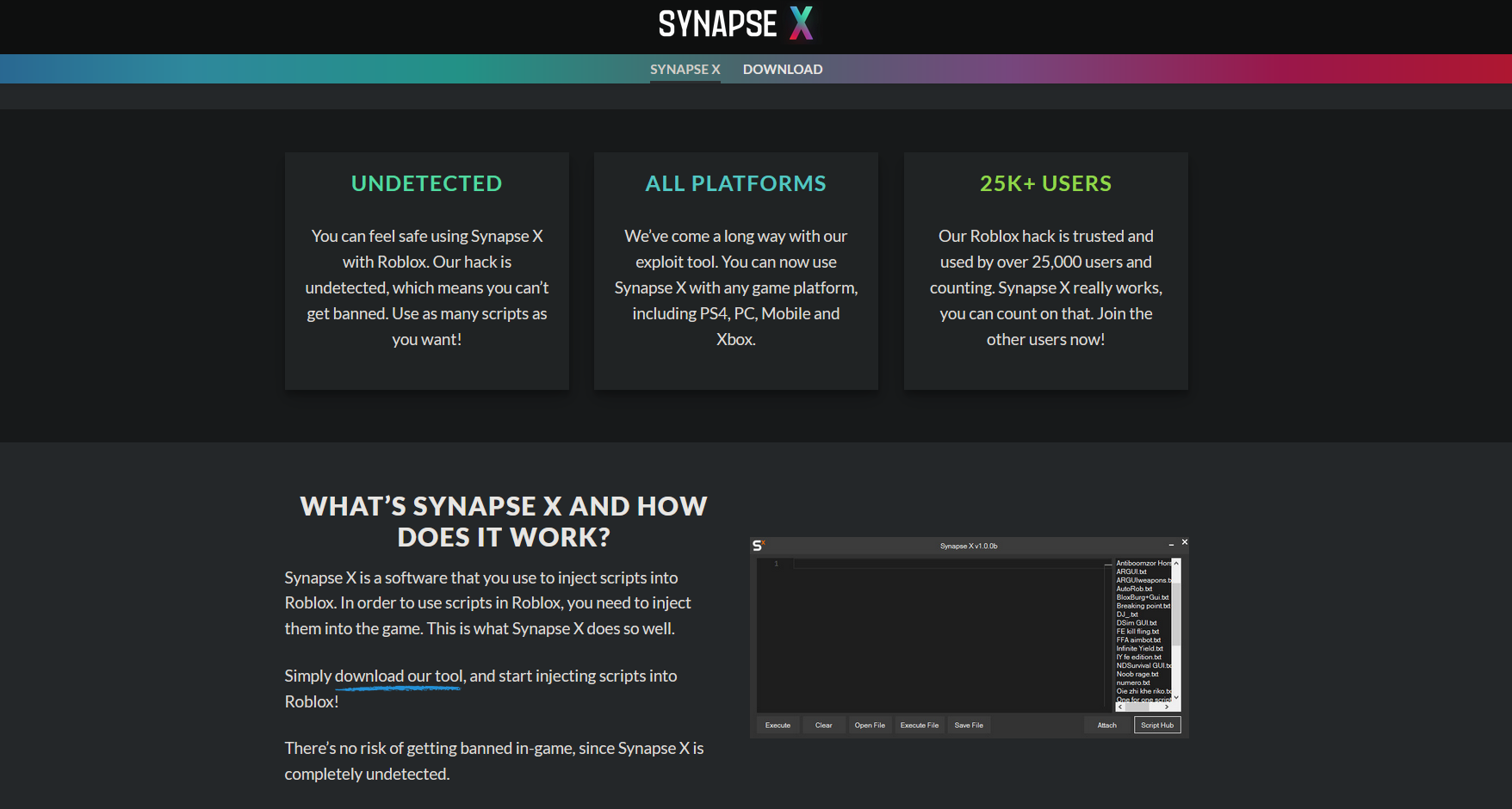Viewport: 1512px width, 809px height.
Task: Select AutoRob.txt in the script list
Action: point(1134,589)
